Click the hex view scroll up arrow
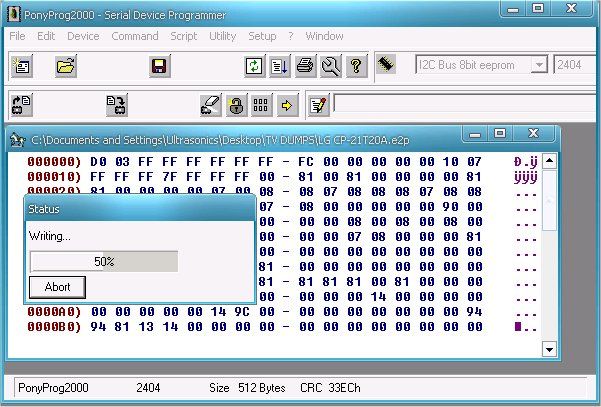 (x=549, y=161)
